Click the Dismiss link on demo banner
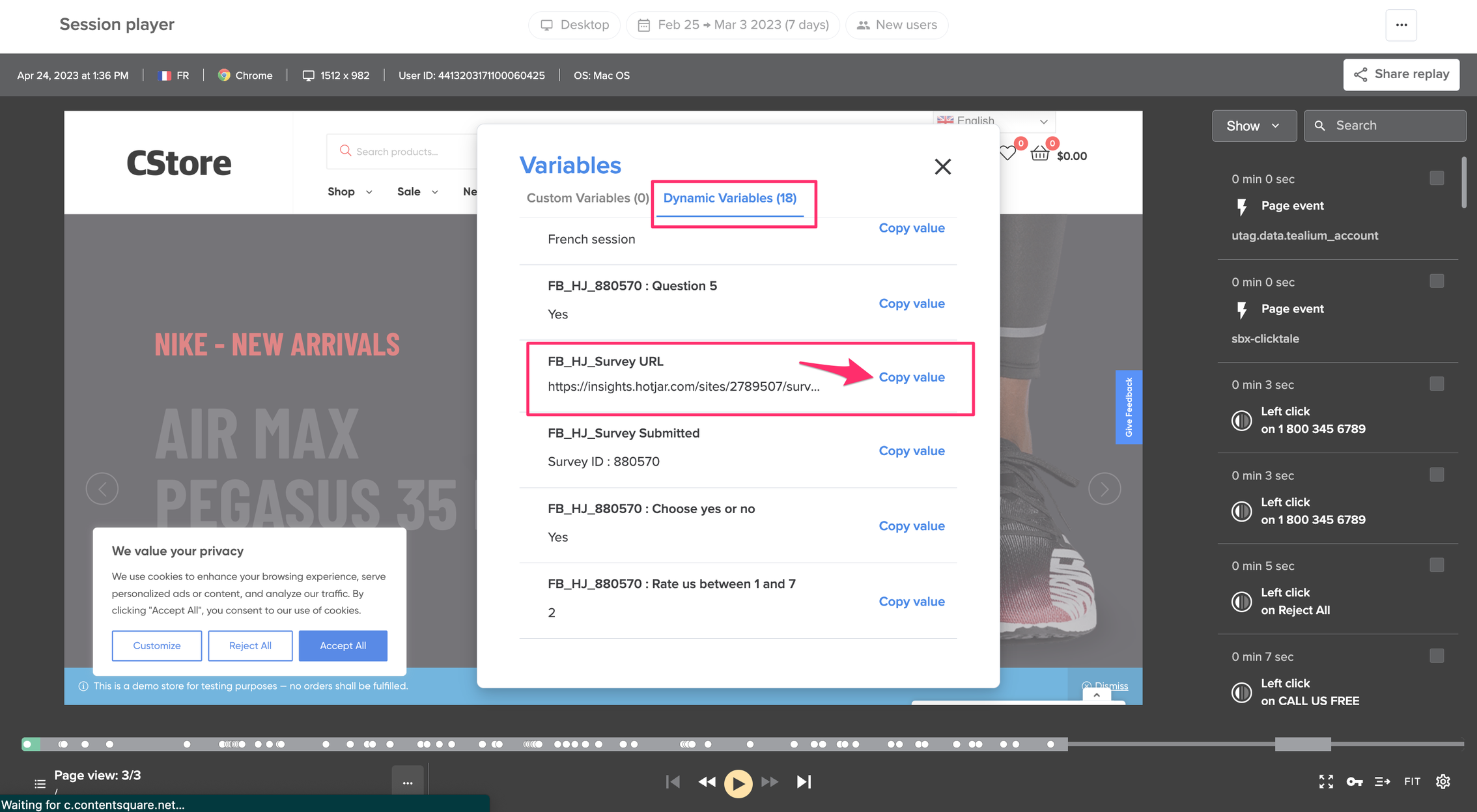1477x812 pixels. point(1105,686)
